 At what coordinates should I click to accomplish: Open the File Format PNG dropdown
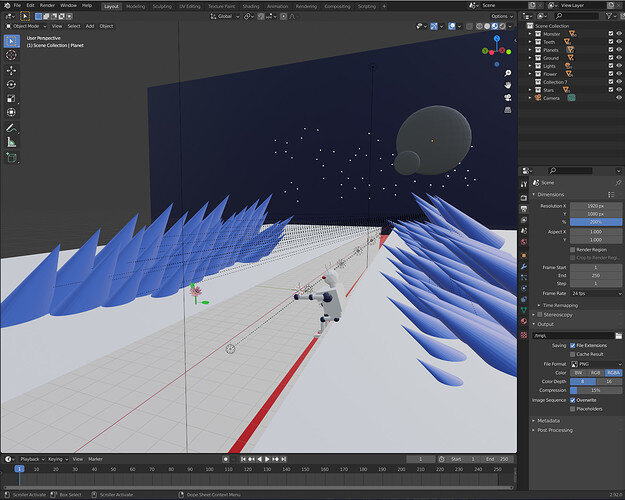tap(596, 364)
